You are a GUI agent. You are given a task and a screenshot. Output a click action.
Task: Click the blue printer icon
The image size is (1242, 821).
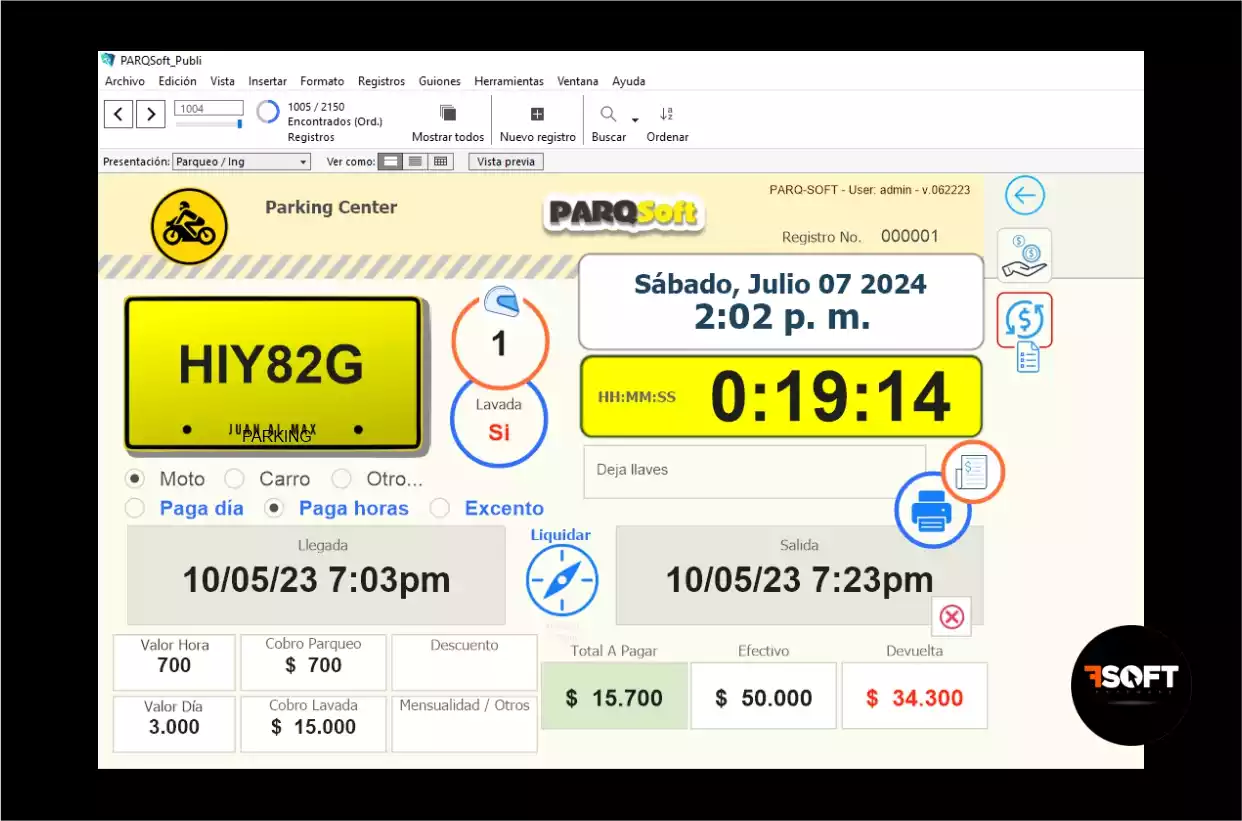932,510
